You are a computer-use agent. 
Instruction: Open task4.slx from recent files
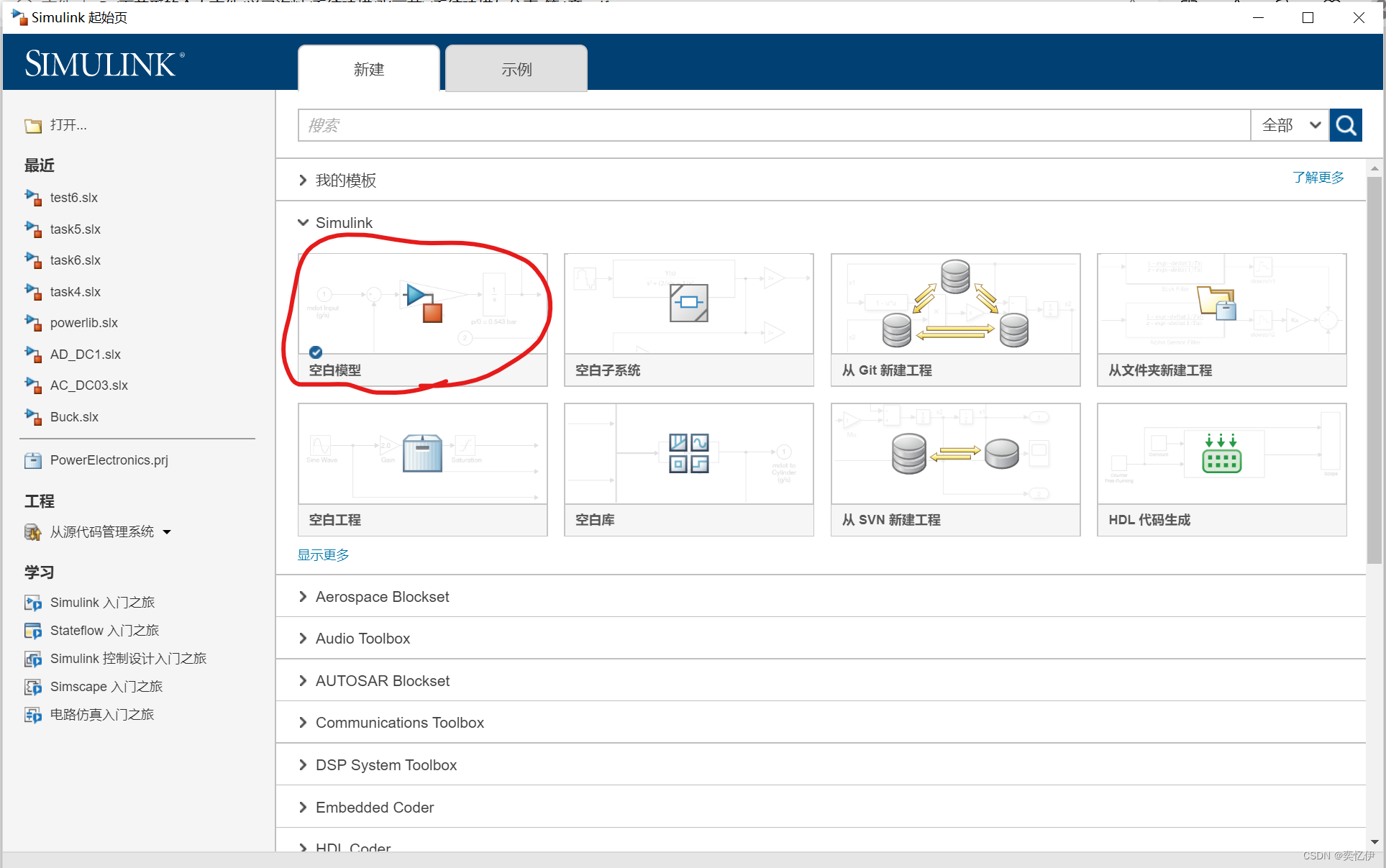pos(76,292)
